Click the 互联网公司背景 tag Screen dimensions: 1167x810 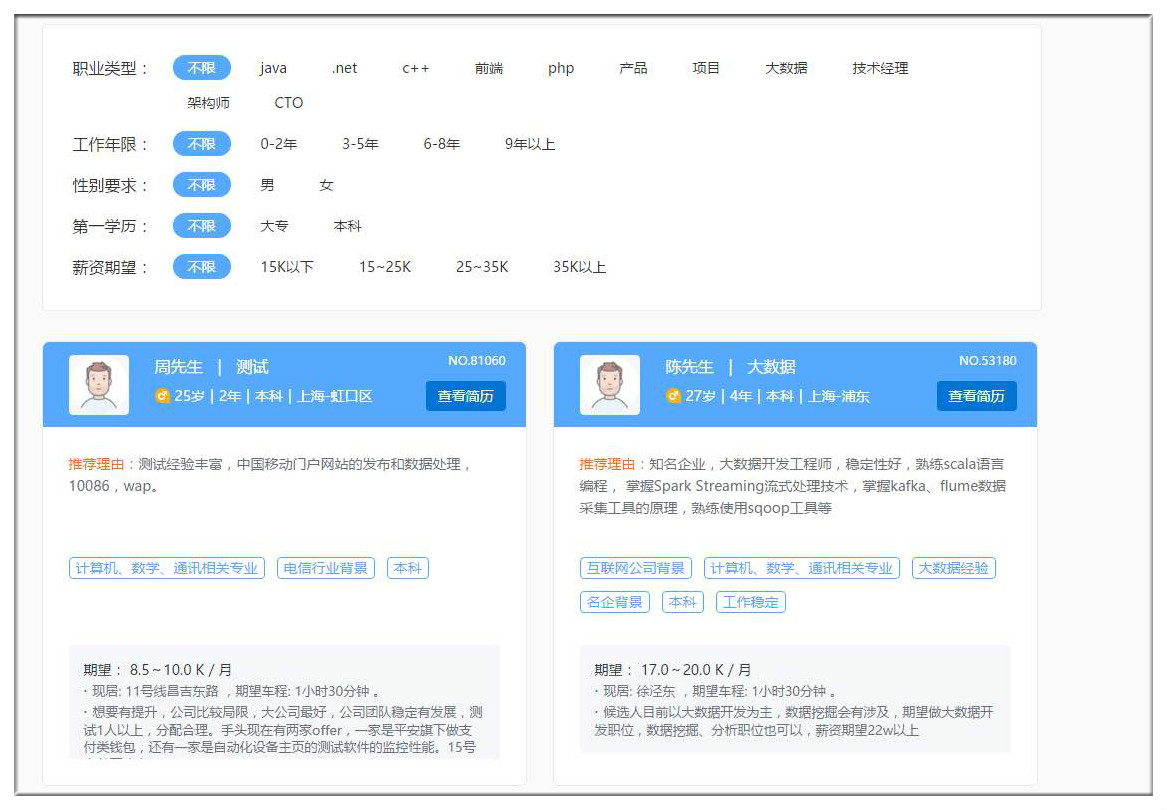pyautogui.click(x=636, y=568)
